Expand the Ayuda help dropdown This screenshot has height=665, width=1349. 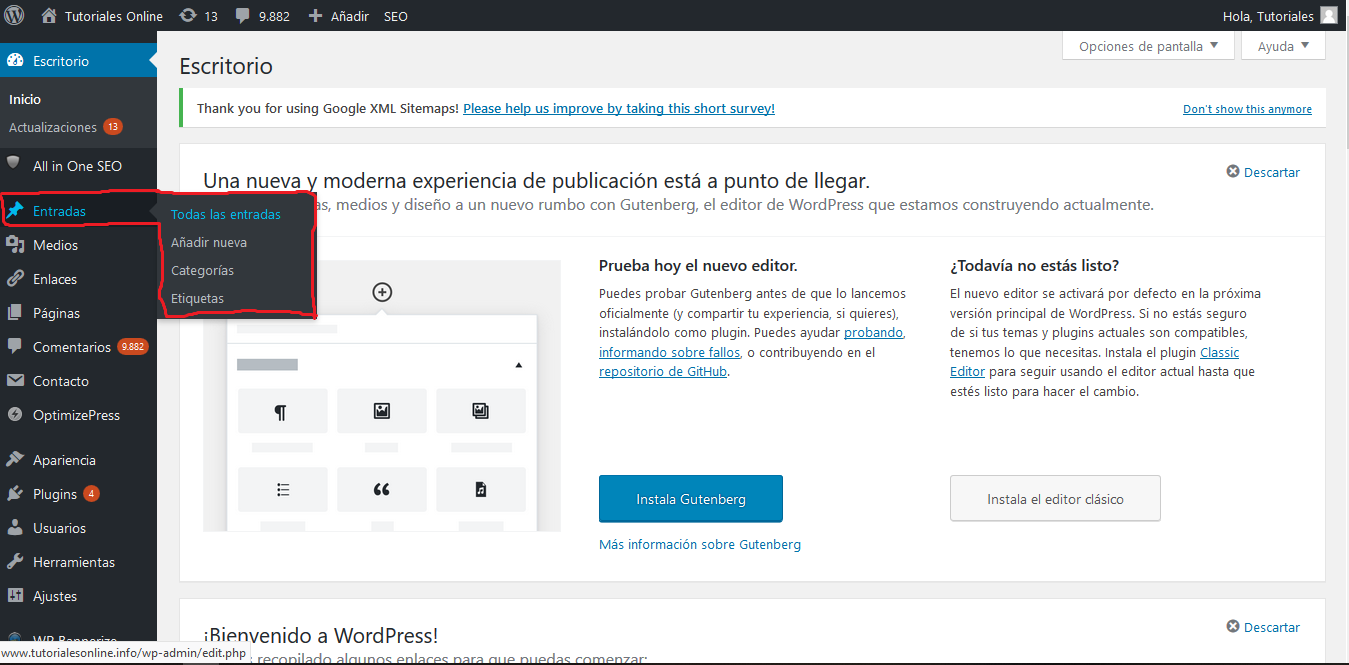(x=1283, y=46)
